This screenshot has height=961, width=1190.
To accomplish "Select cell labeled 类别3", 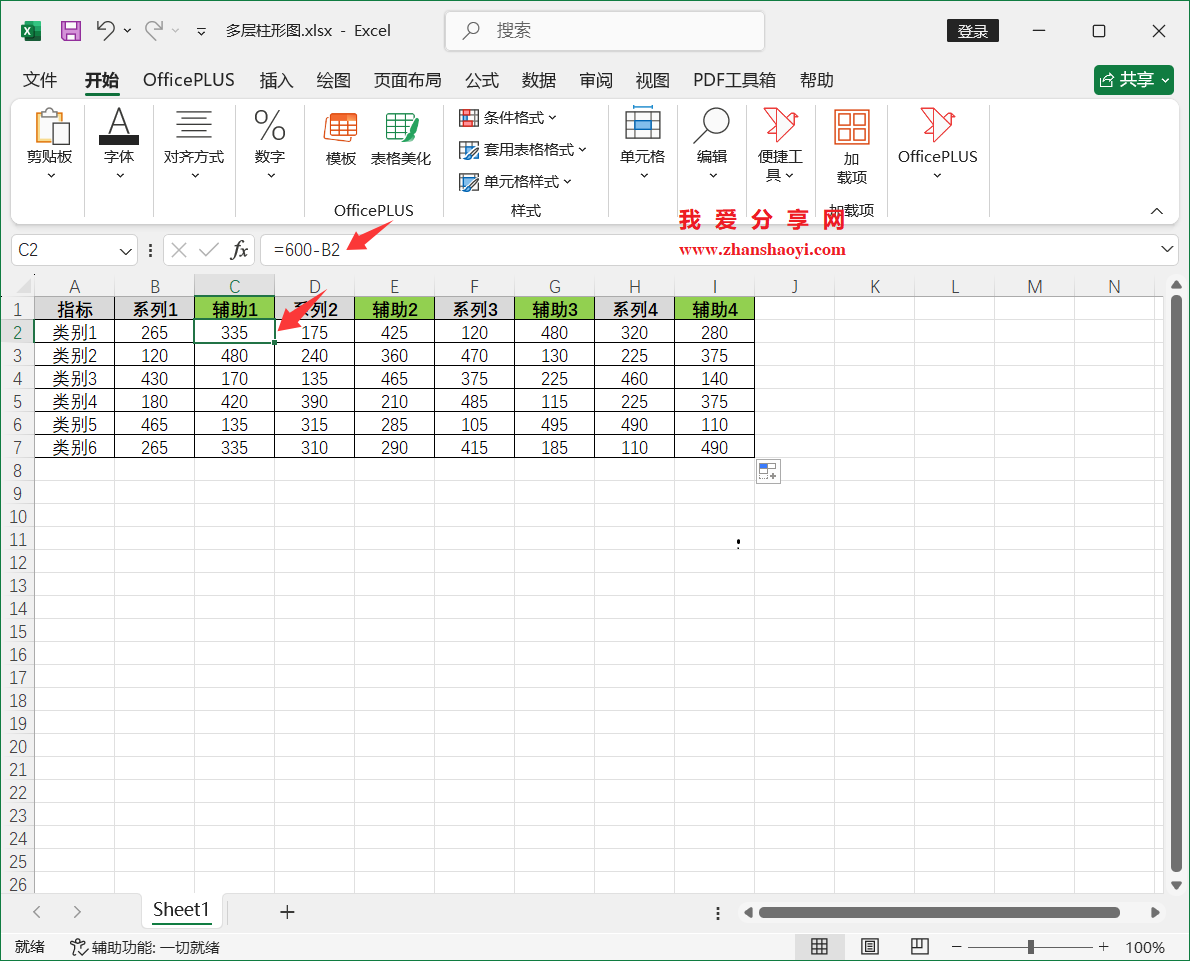I will [x=74, y=378].
